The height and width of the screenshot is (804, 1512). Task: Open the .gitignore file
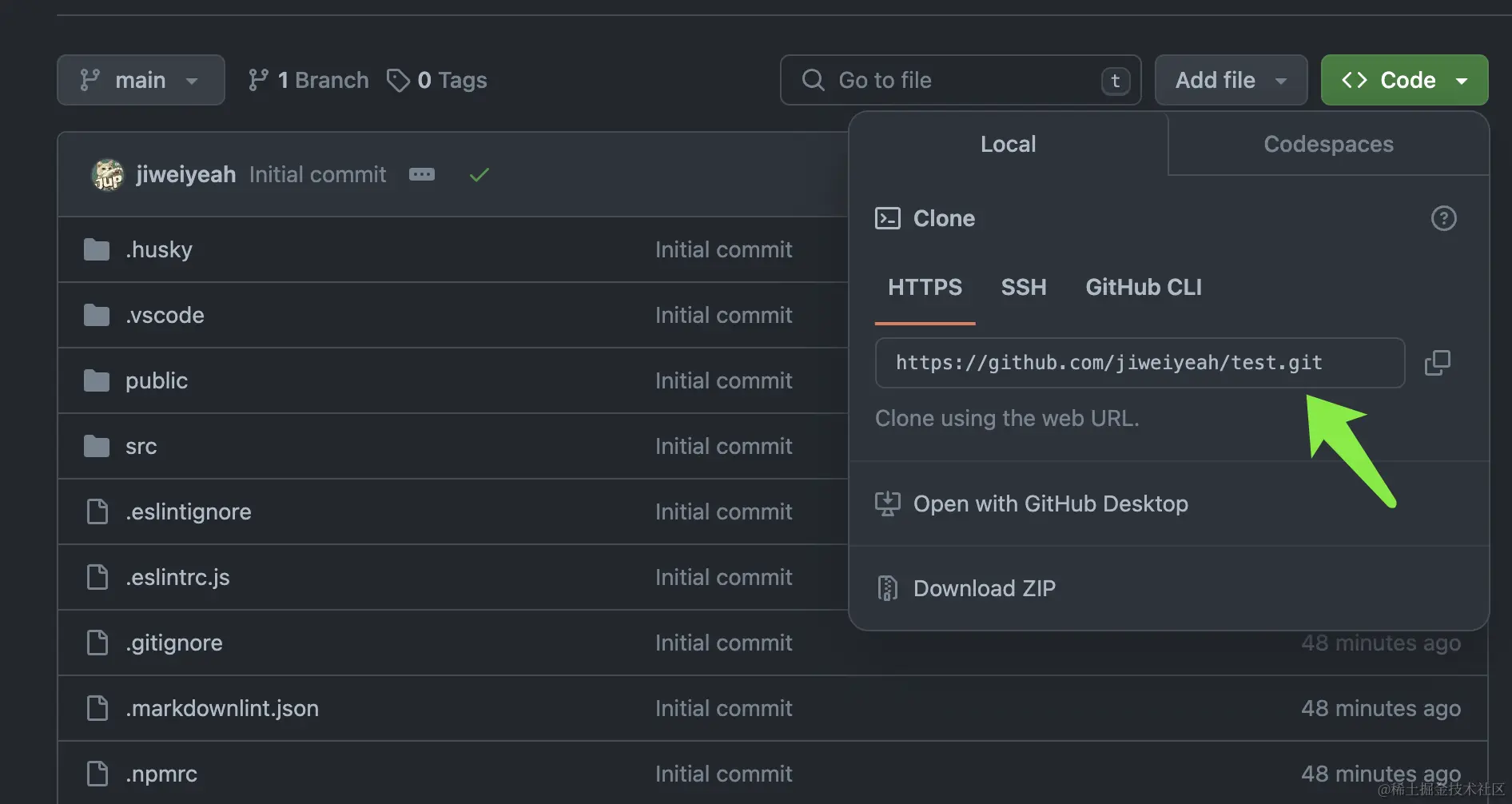click(173, 643)
